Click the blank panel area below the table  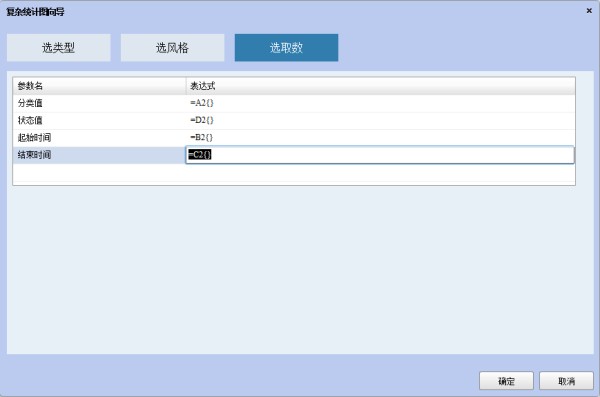(x=300, y=270)
